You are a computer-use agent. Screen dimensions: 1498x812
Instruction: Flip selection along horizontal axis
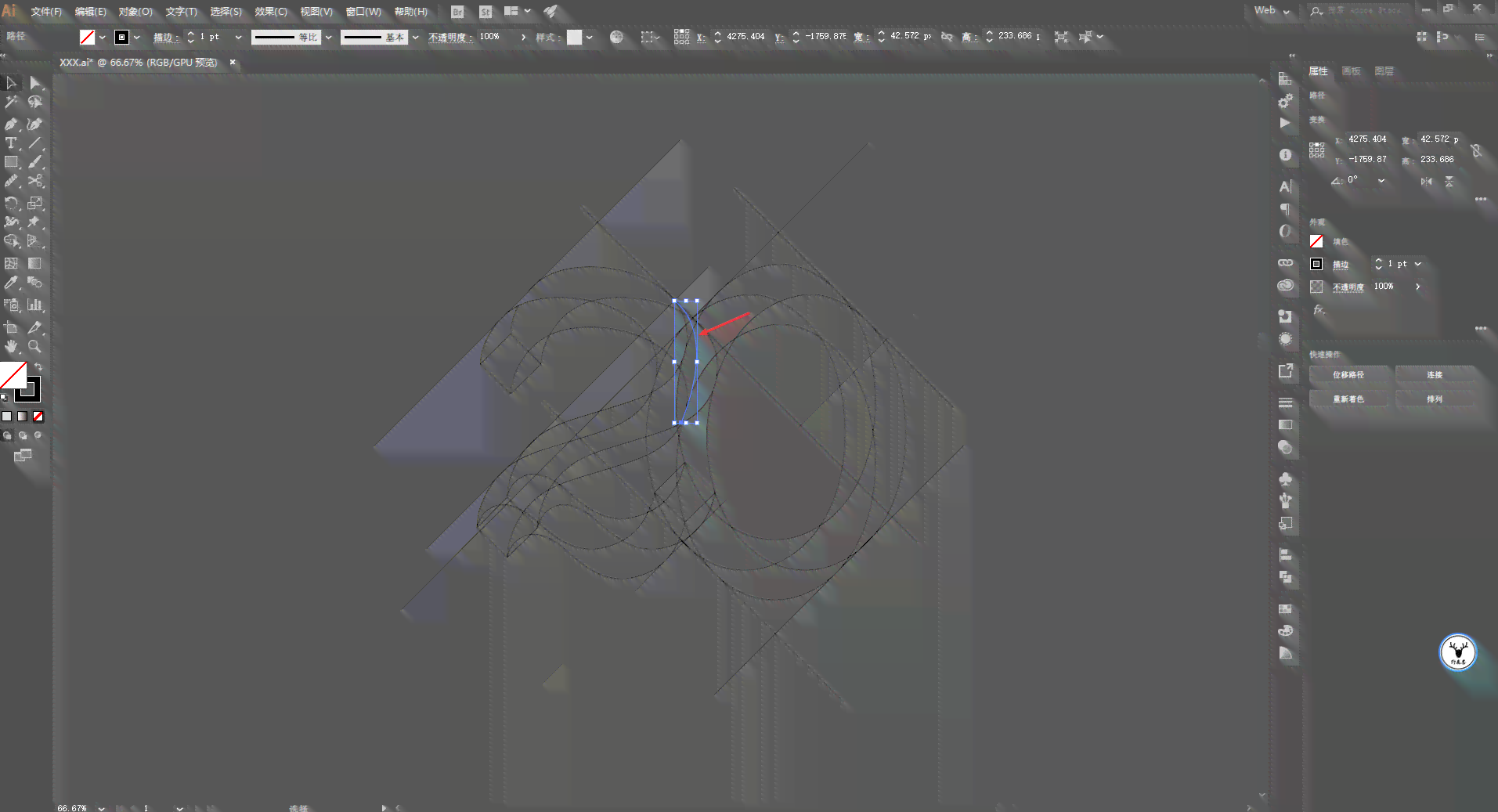(1427, 181)
